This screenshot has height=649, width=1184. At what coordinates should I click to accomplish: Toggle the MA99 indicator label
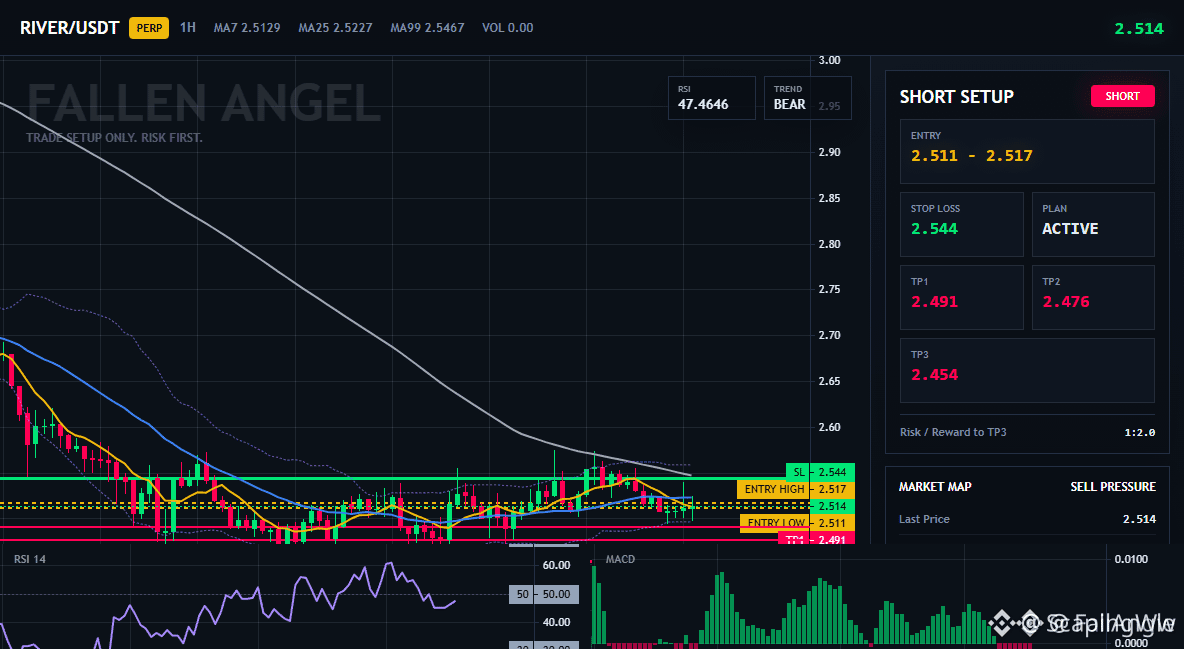tap(427, 28)
